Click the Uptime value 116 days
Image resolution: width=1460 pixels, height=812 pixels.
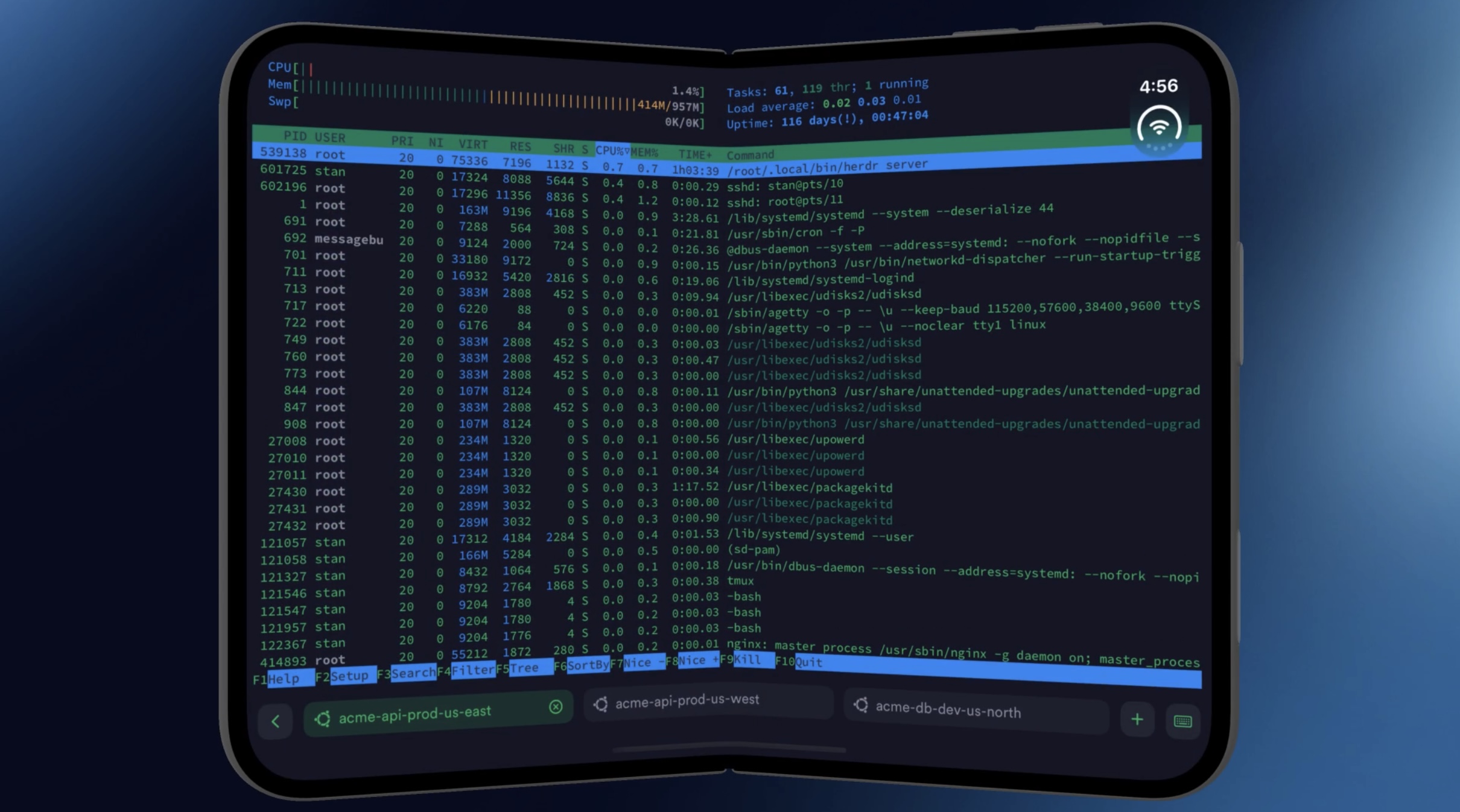pyautogui.click(x=823, y=120)
